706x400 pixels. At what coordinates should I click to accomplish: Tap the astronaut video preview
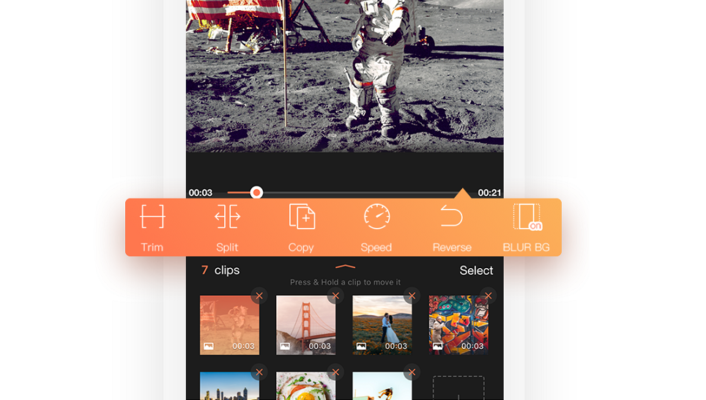tap(345, 76)
